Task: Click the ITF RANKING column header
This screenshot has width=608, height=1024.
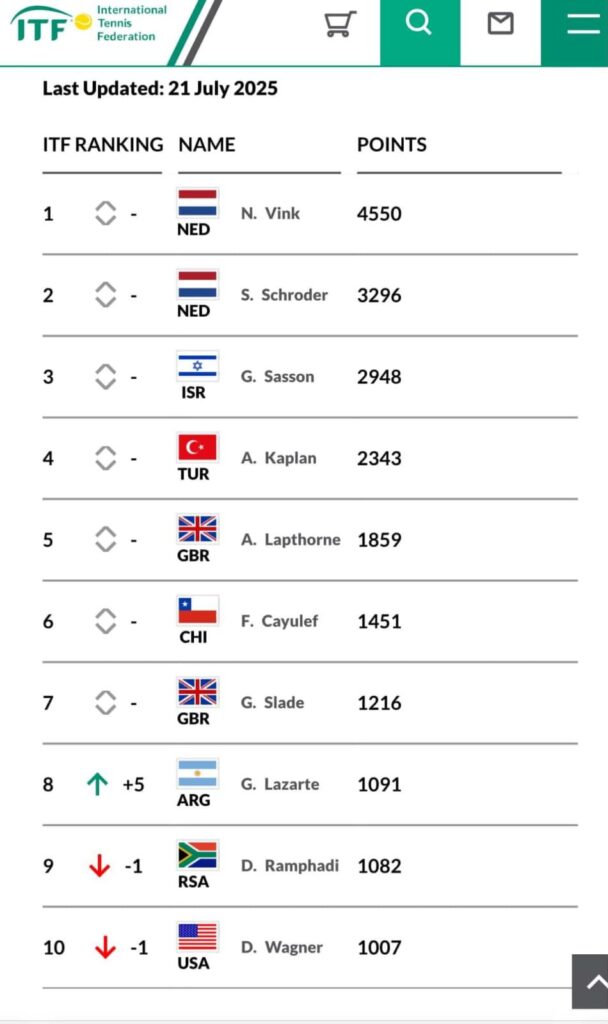Action: 103,144
